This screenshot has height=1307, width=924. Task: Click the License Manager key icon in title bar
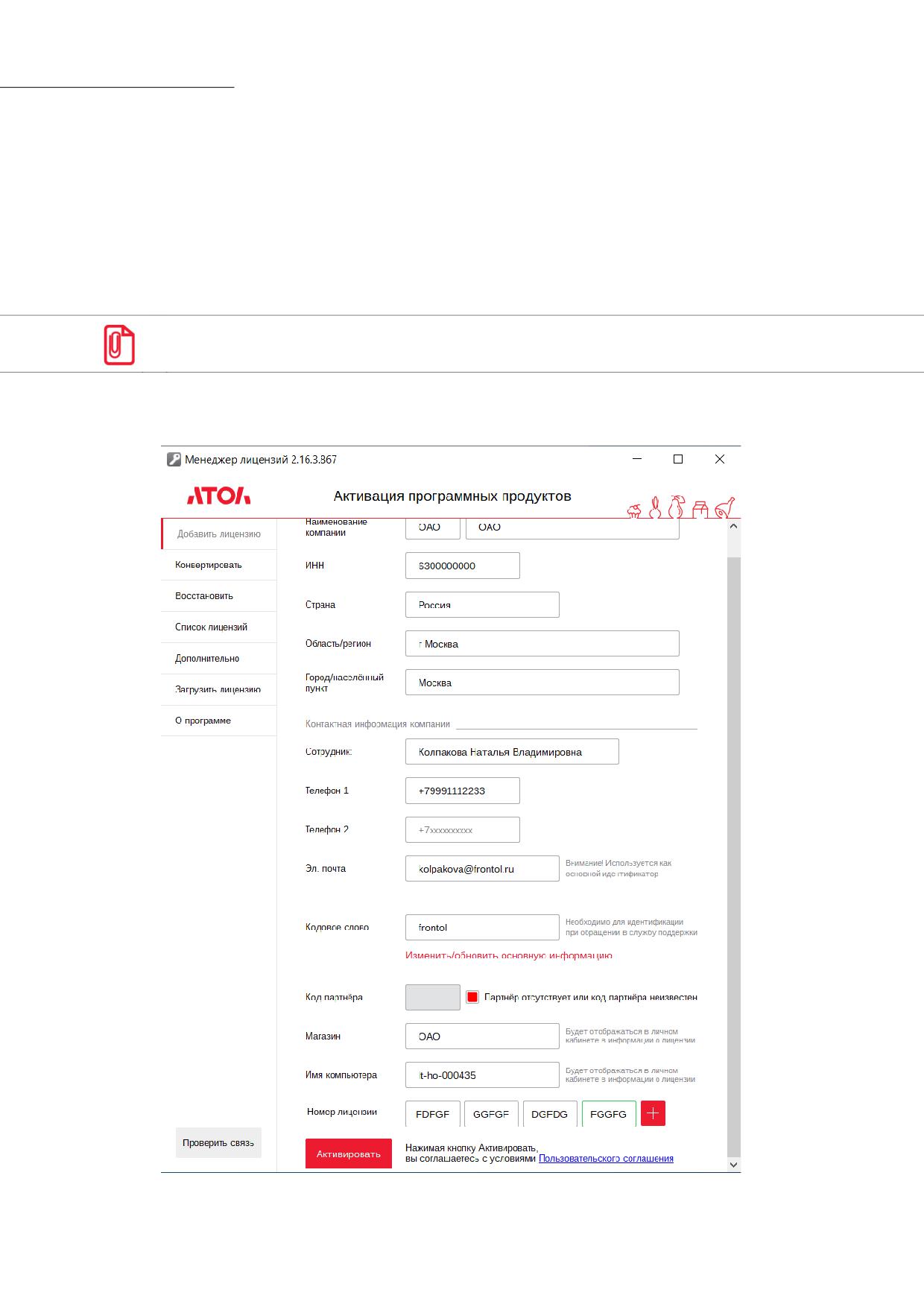[x=174, y=460]
